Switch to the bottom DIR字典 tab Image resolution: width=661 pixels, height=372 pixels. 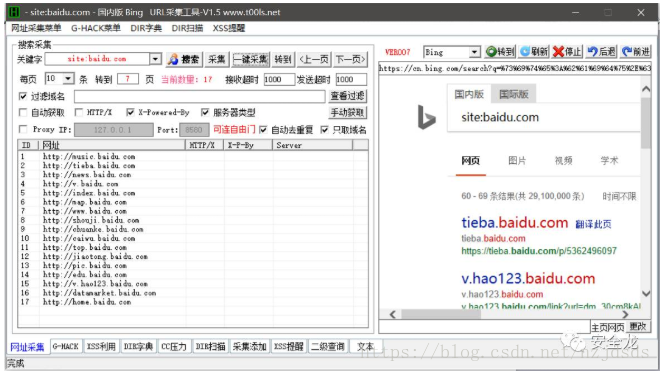[x=138, y=347]
